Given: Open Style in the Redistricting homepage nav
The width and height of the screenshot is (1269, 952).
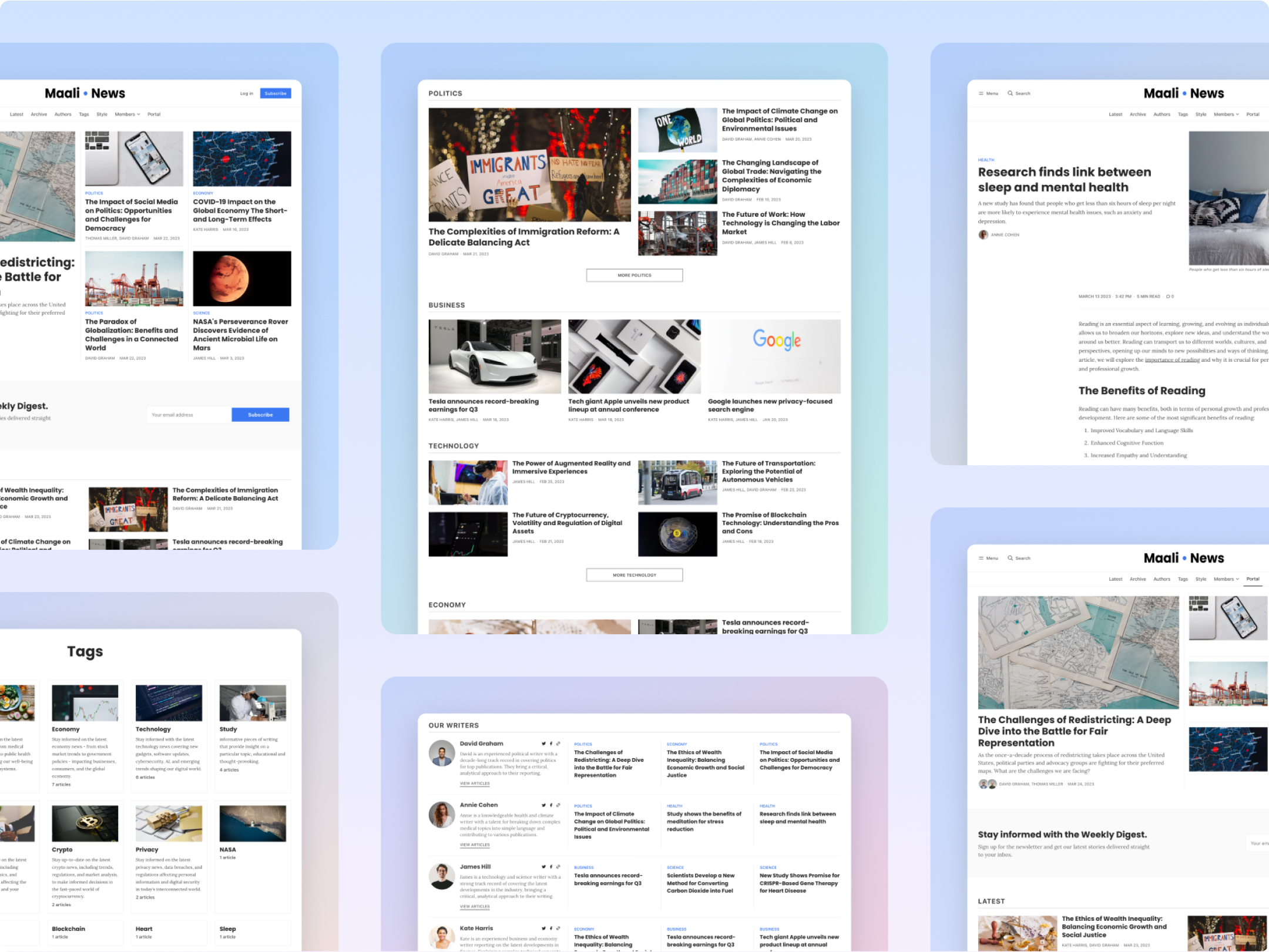Looking at the screenshot, I should (1200, 579).
